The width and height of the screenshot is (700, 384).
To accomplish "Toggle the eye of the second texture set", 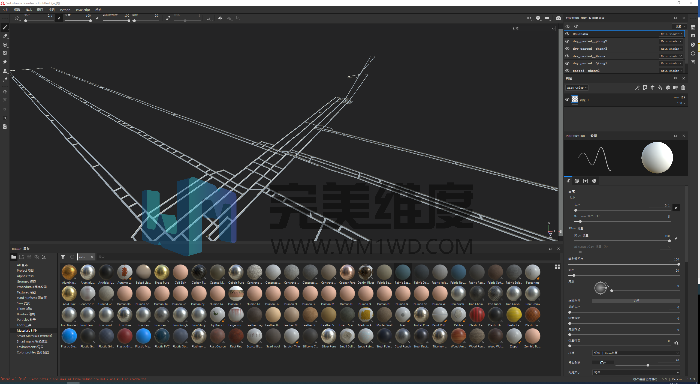I will [x=567, y=42].
